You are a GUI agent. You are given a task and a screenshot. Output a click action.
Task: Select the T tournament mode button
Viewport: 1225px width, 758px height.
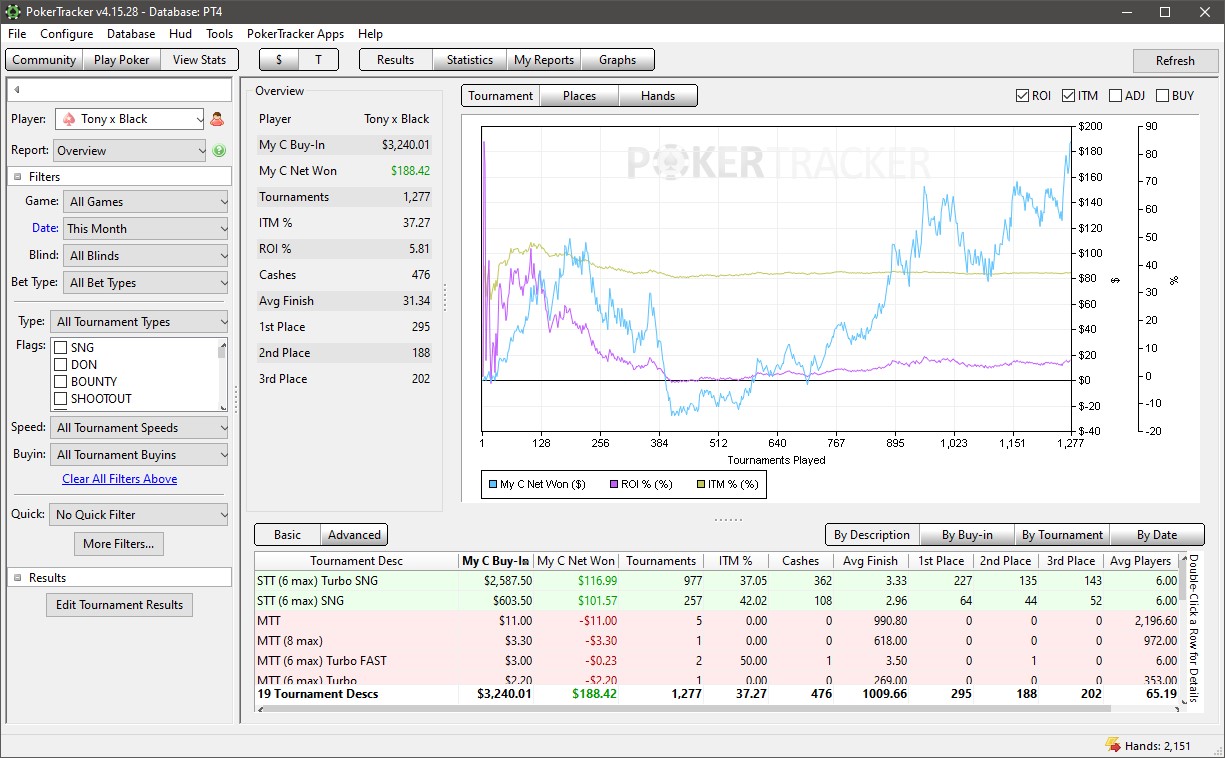(318, 60)
